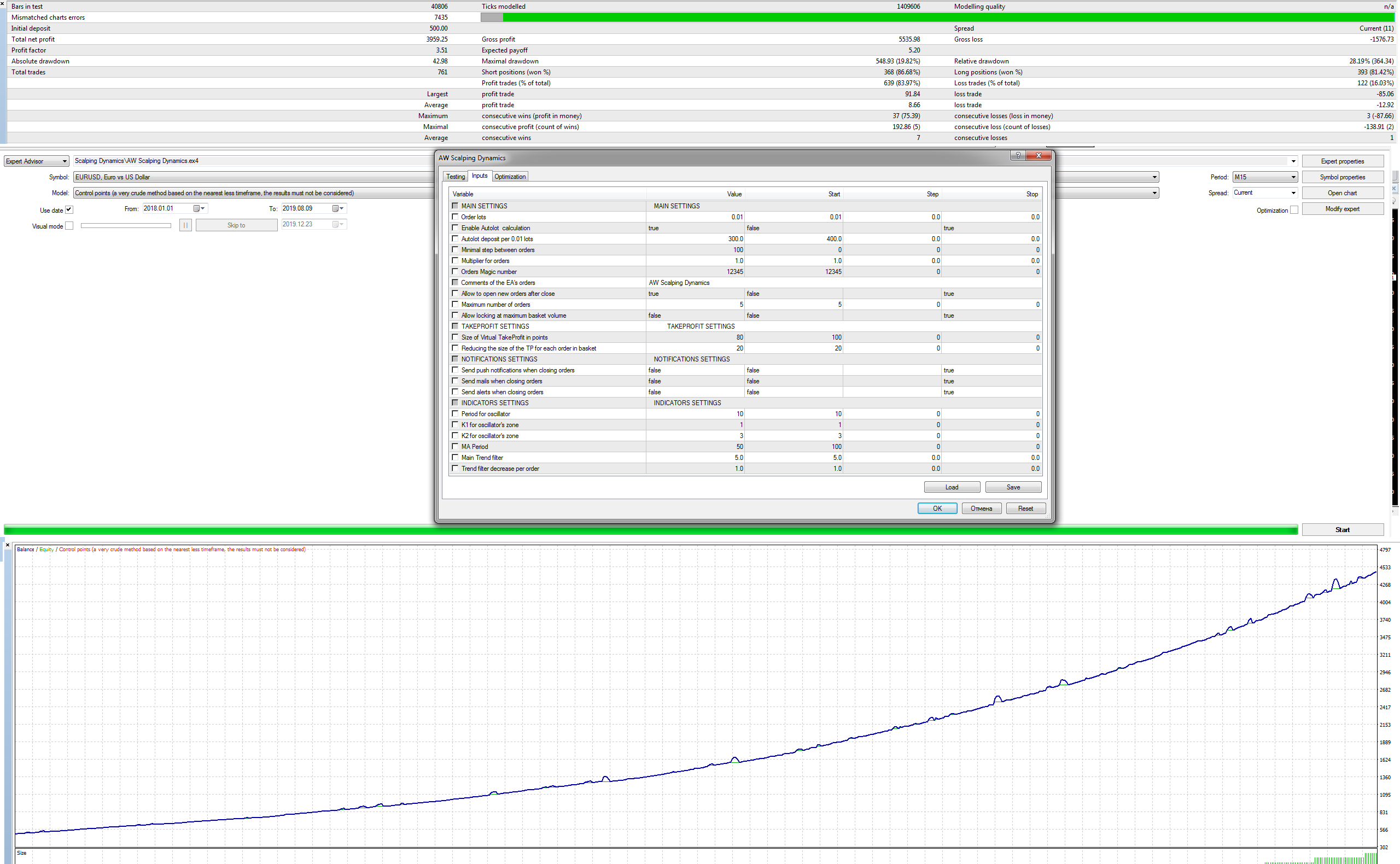Click the dialog's question mark help button
The image size is (1400, 864).
tap(1018, 155)
